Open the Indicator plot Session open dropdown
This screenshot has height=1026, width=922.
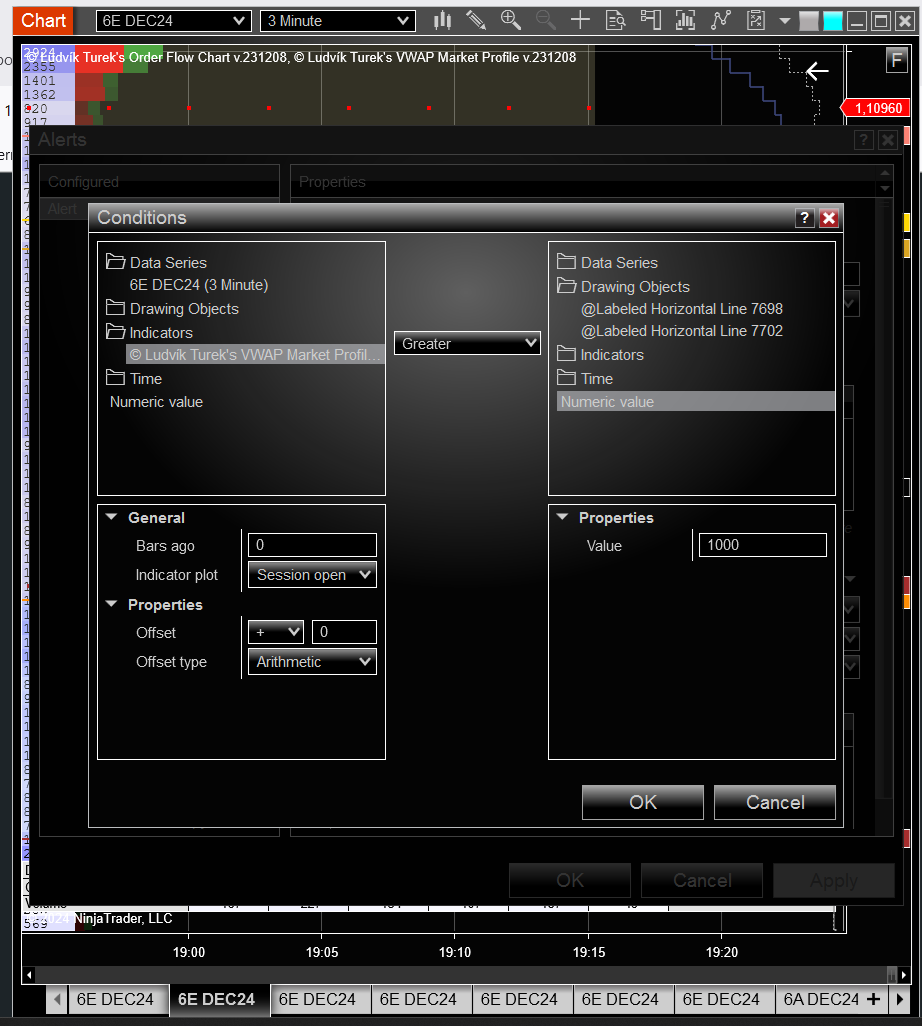pyautogui.click(x=312, y=575)
